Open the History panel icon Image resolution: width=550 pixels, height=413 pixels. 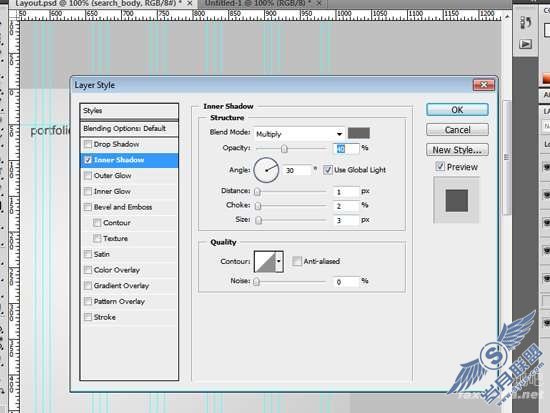tap(525, 23)
